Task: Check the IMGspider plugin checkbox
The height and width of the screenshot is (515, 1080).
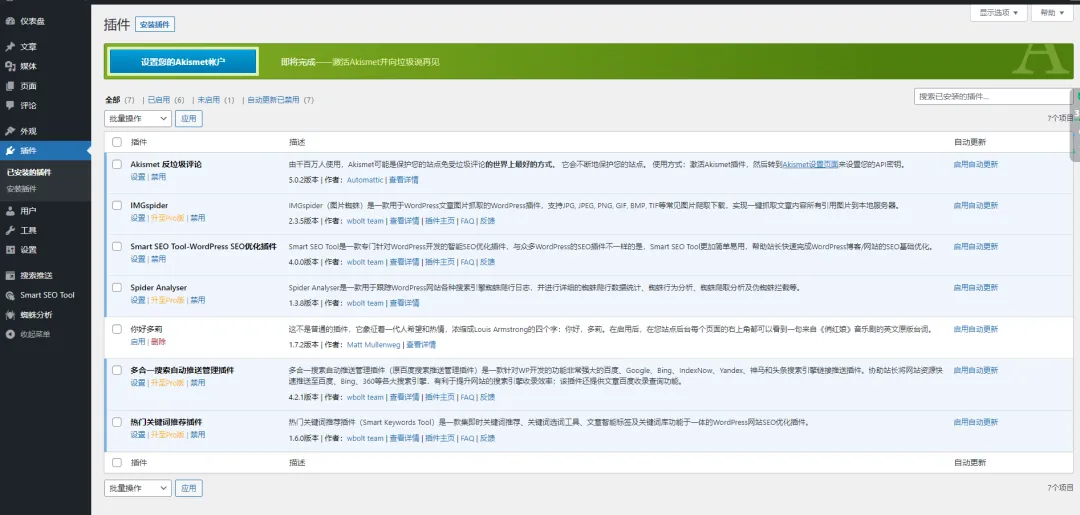Action: point(116,205)
